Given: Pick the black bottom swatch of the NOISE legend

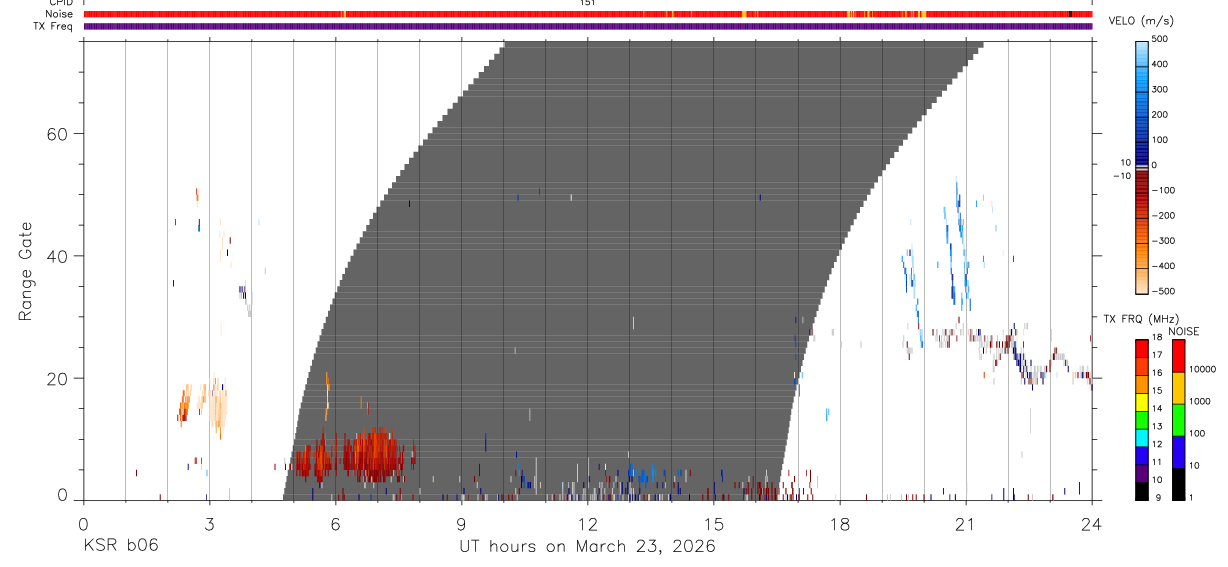Looking at the screenshot, I should click(1178, 484).
